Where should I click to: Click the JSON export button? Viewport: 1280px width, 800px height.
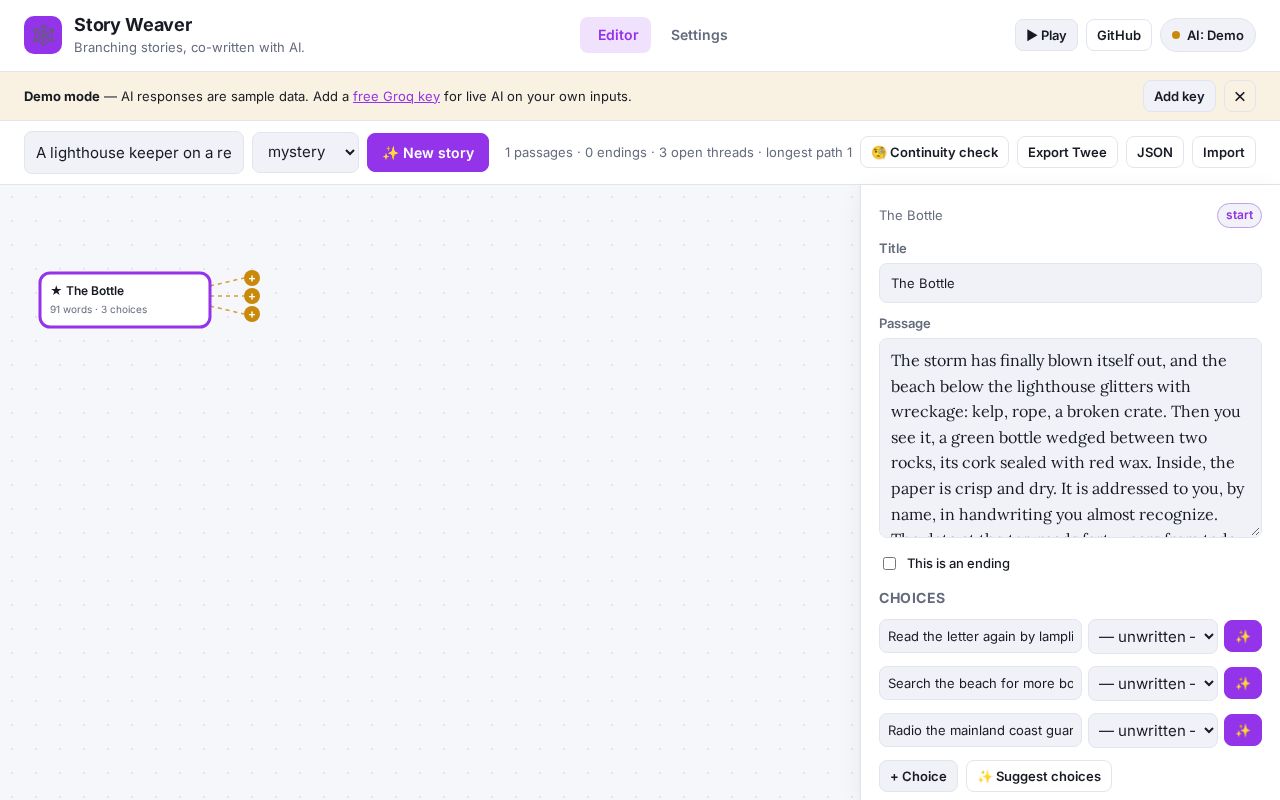point(1155,152)
